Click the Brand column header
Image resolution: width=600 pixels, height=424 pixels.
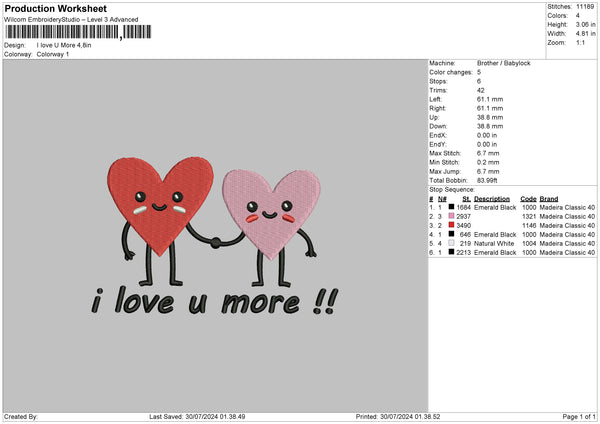pyautogui.click(x=550, y=198)
